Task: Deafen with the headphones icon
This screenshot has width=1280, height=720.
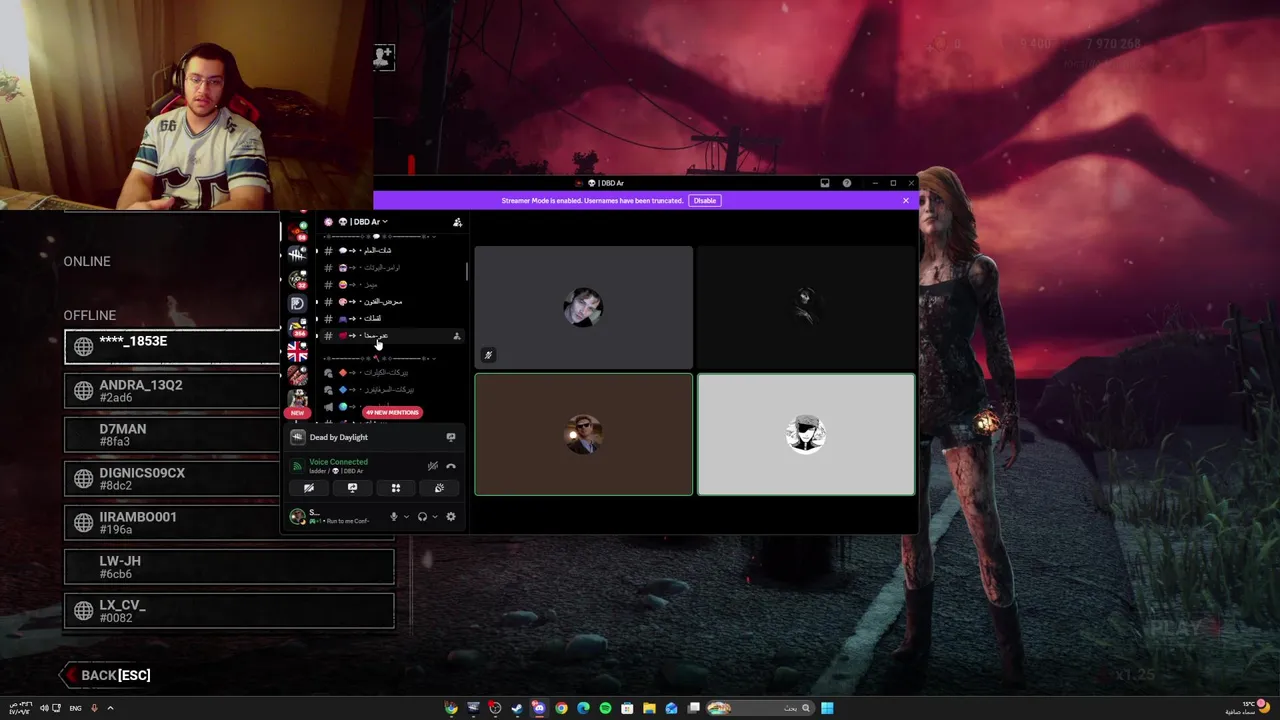Action: [422, 517]
